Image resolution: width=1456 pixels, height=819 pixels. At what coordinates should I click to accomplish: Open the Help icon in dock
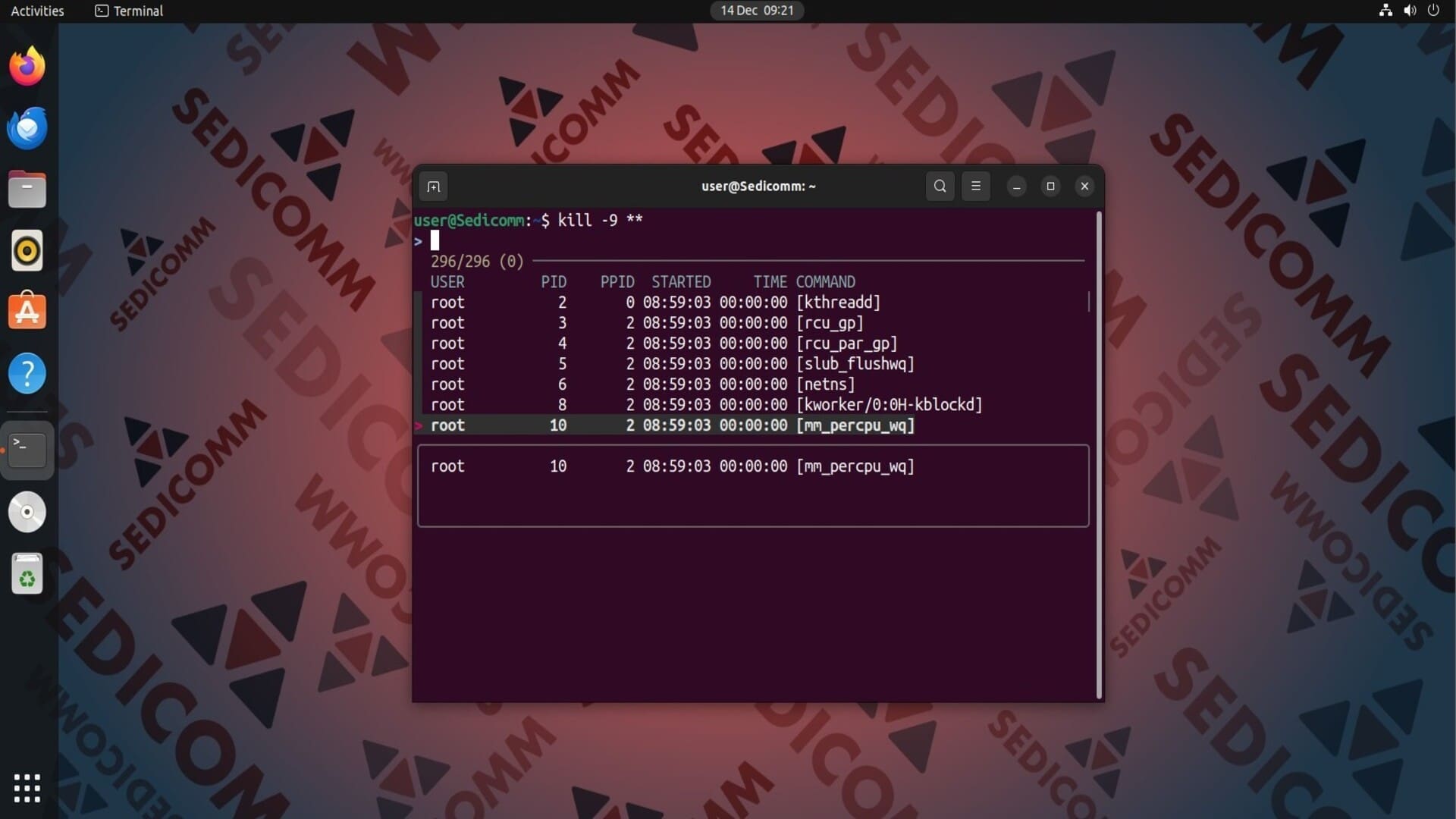pos(27,373)
